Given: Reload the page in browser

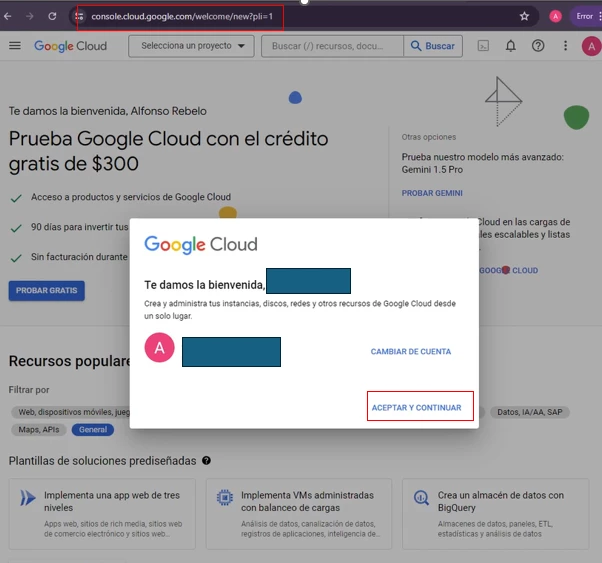Looking at the screenshot, I should click(52, 16).
